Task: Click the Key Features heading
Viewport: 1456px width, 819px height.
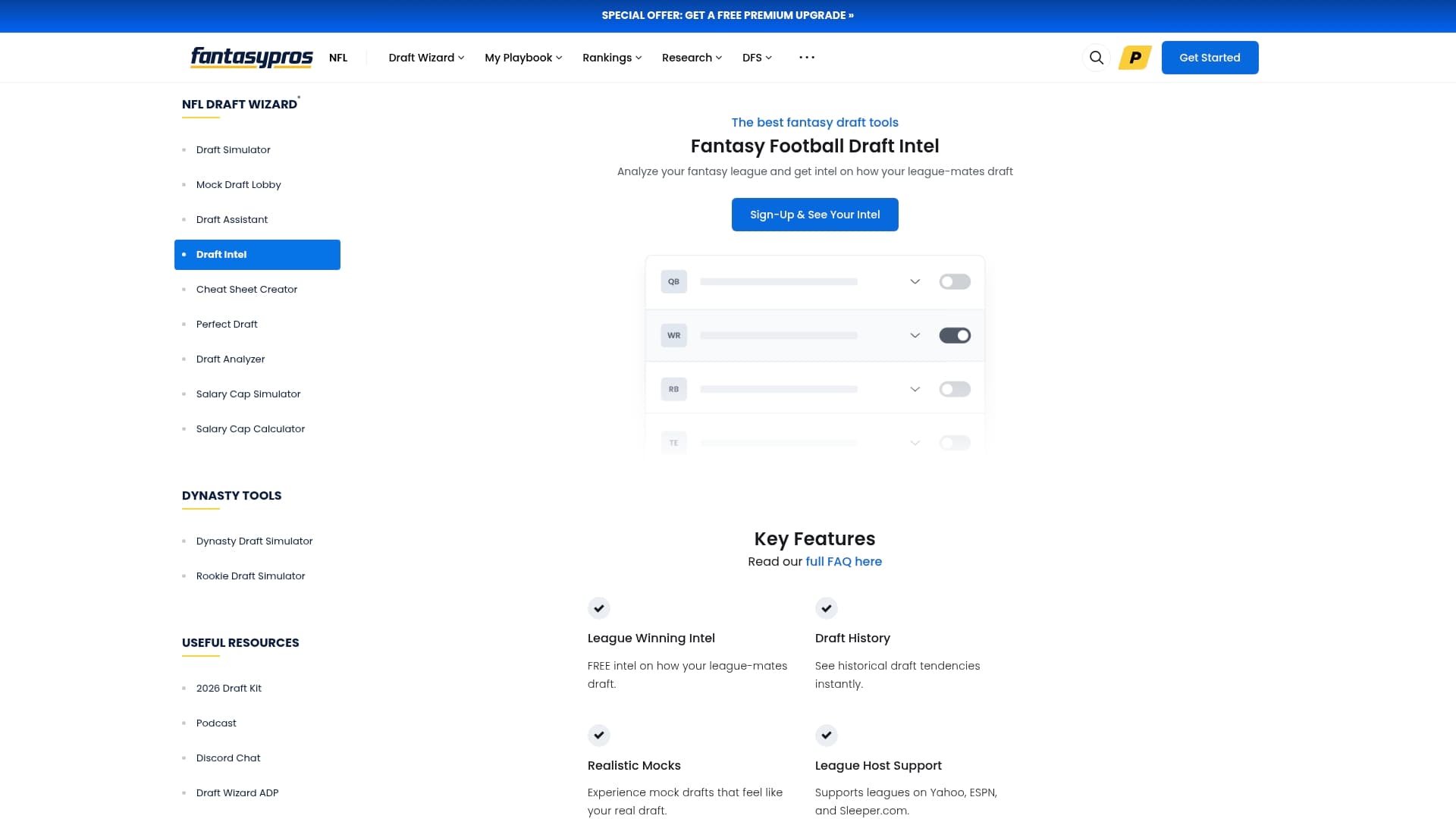Action: [x=814, y=539]
